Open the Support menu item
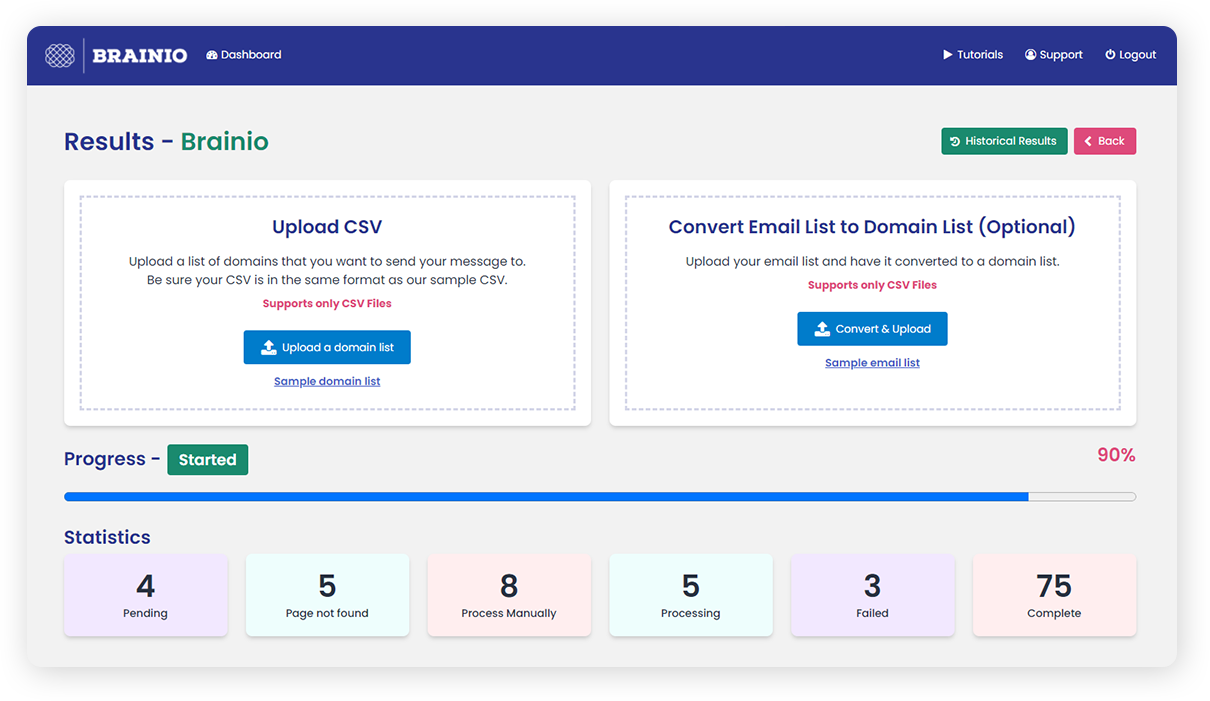 1054,55
